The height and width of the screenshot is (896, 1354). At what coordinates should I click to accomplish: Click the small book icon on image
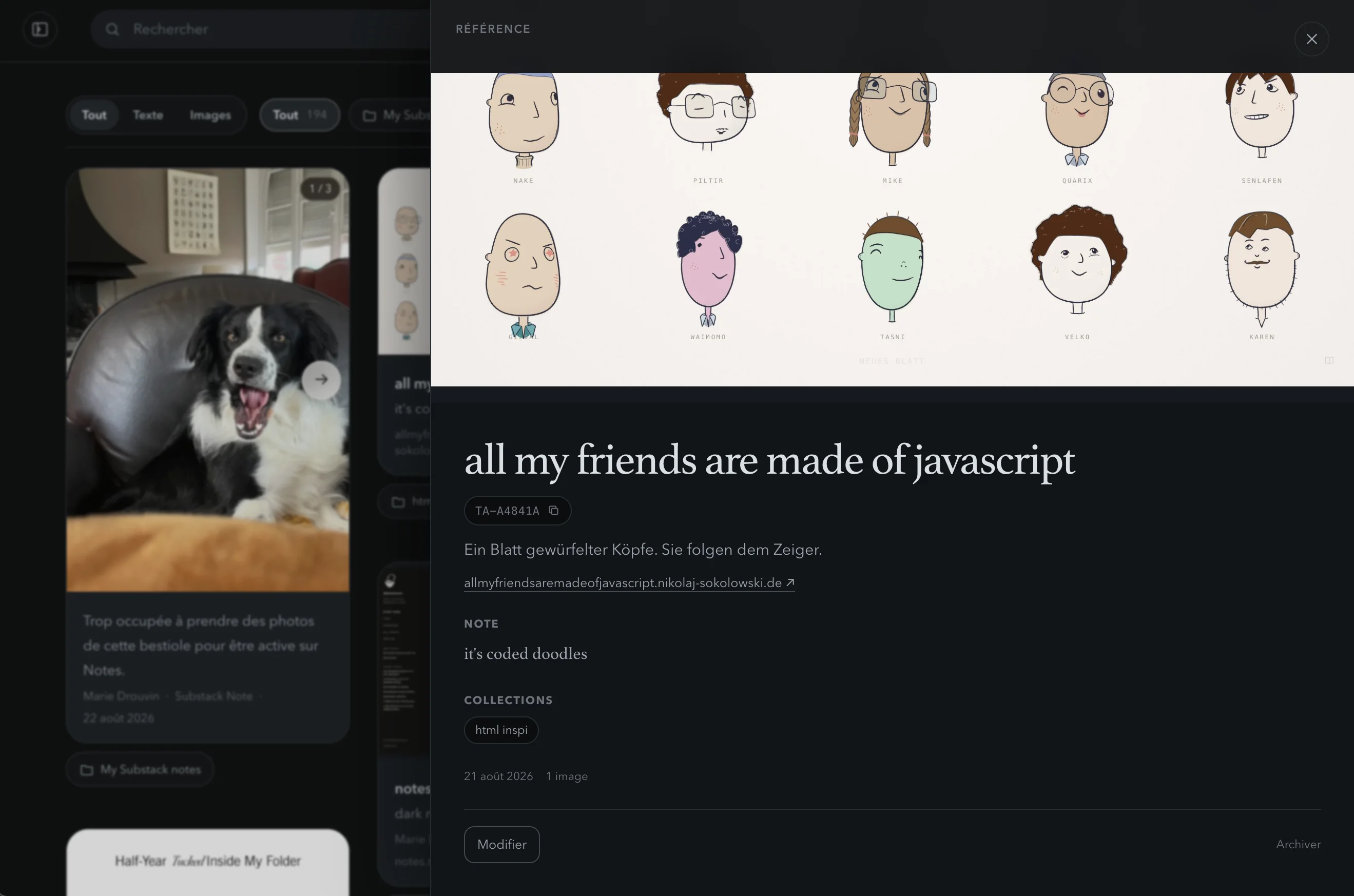pos(1329,361)
